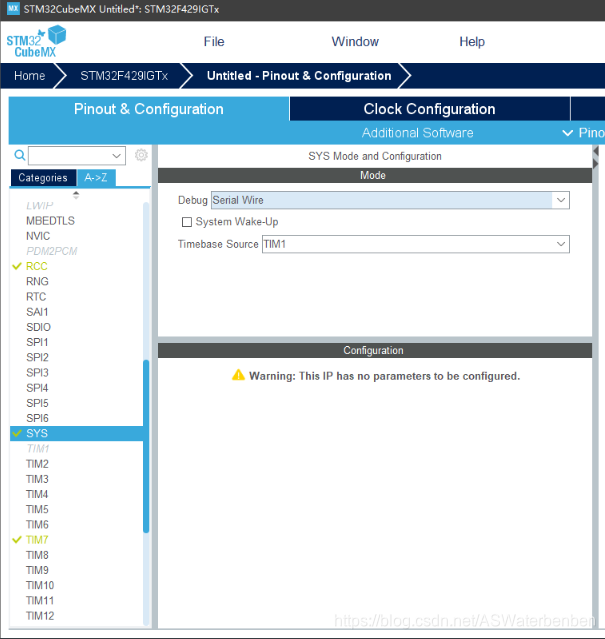Viewport: 605px width, 639px height.
Task: Select MBEDTLS in the peripheral list
Action: click(50, 221)
